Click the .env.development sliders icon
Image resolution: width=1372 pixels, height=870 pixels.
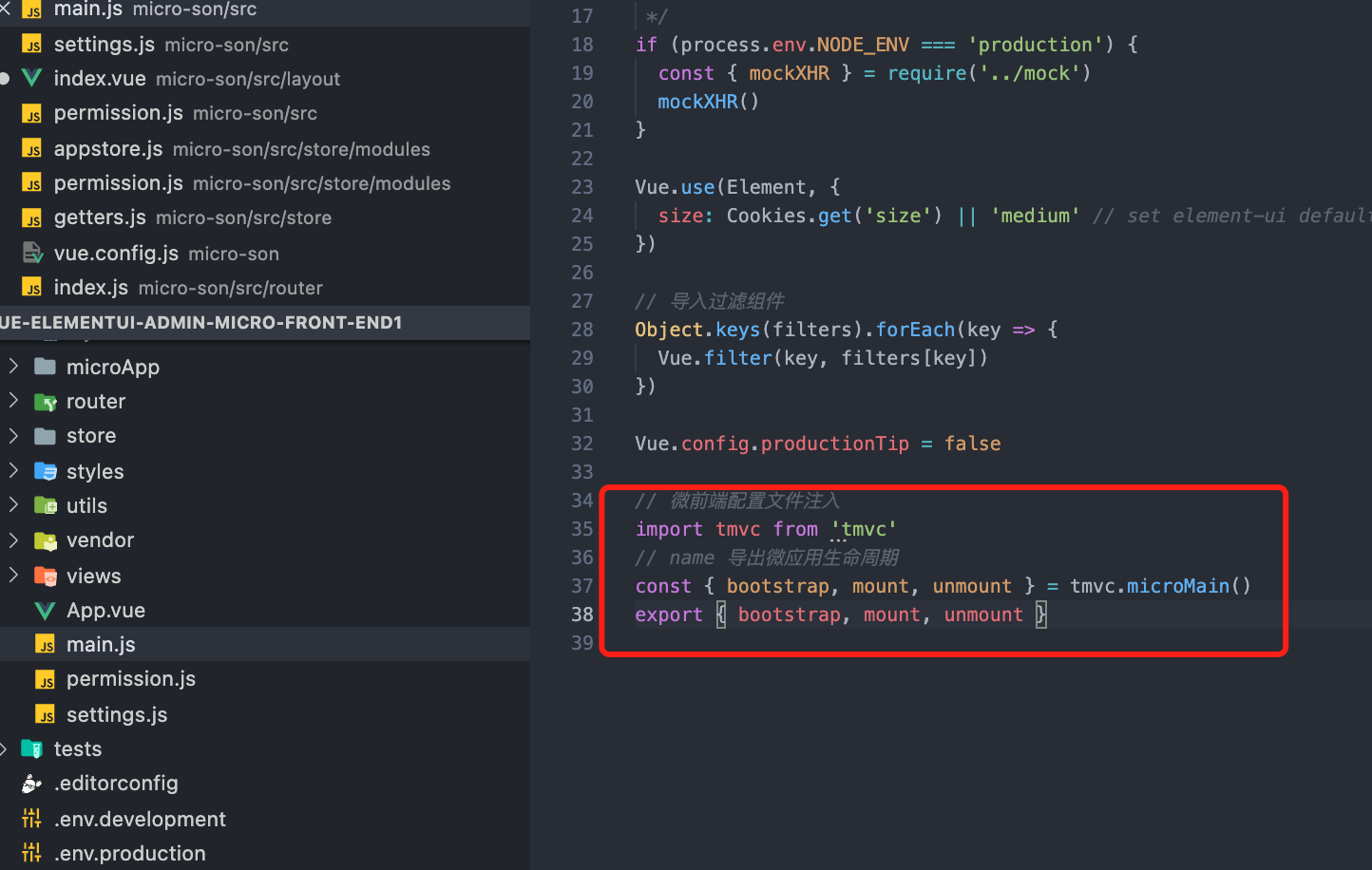coord(32,819)
